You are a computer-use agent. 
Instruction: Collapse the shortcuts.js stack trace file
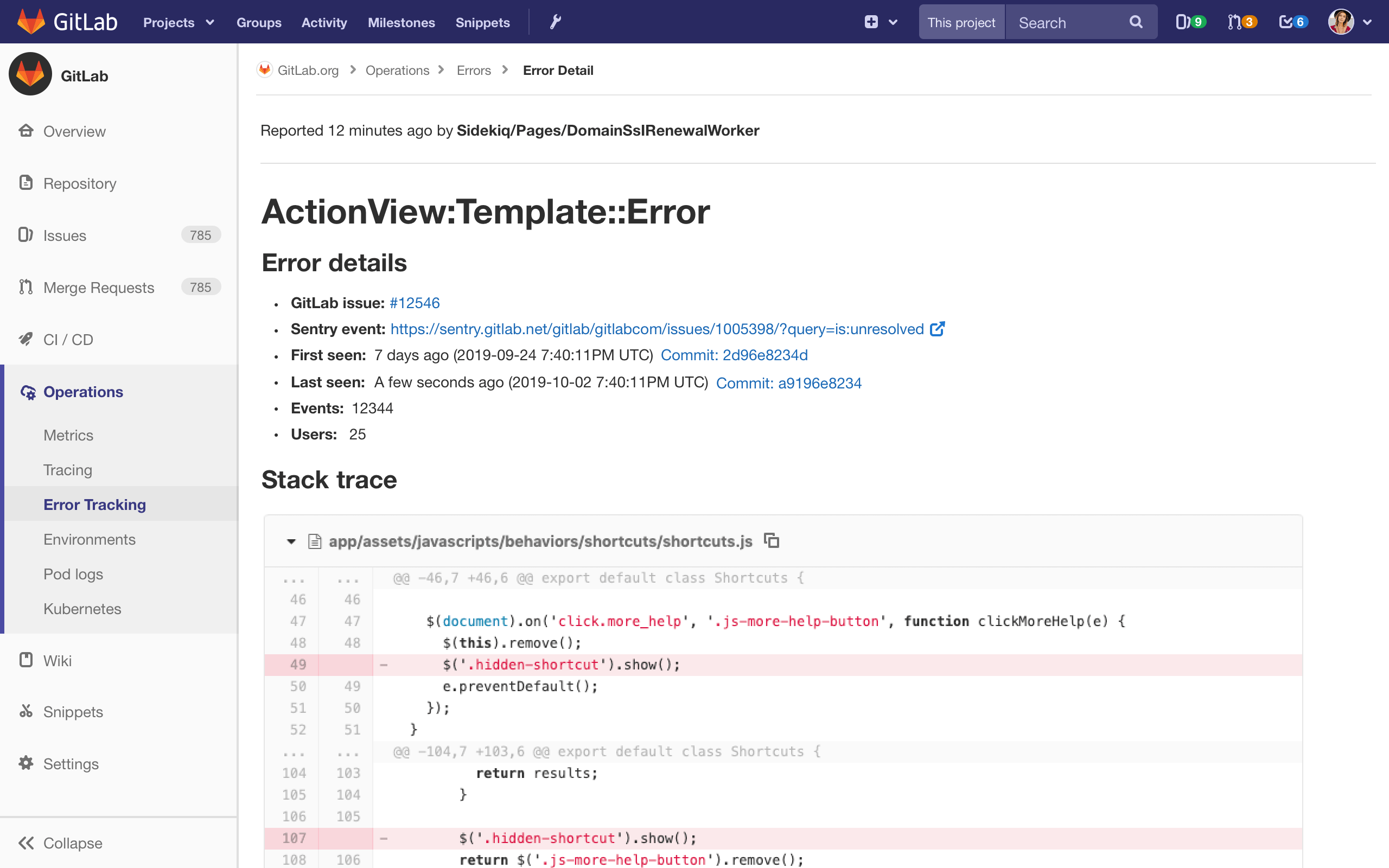point(291,541)
